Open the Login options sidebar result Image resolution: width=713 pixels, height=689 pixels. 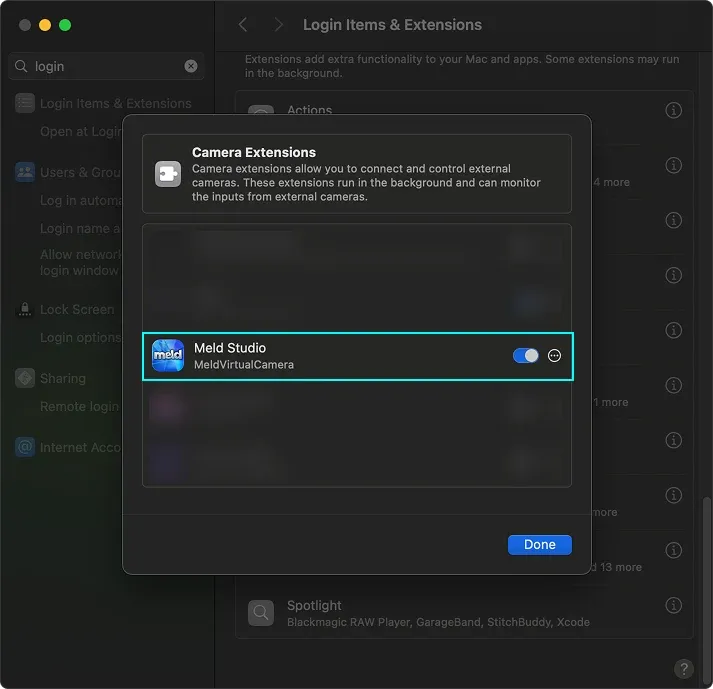click(x=81, y=337)
